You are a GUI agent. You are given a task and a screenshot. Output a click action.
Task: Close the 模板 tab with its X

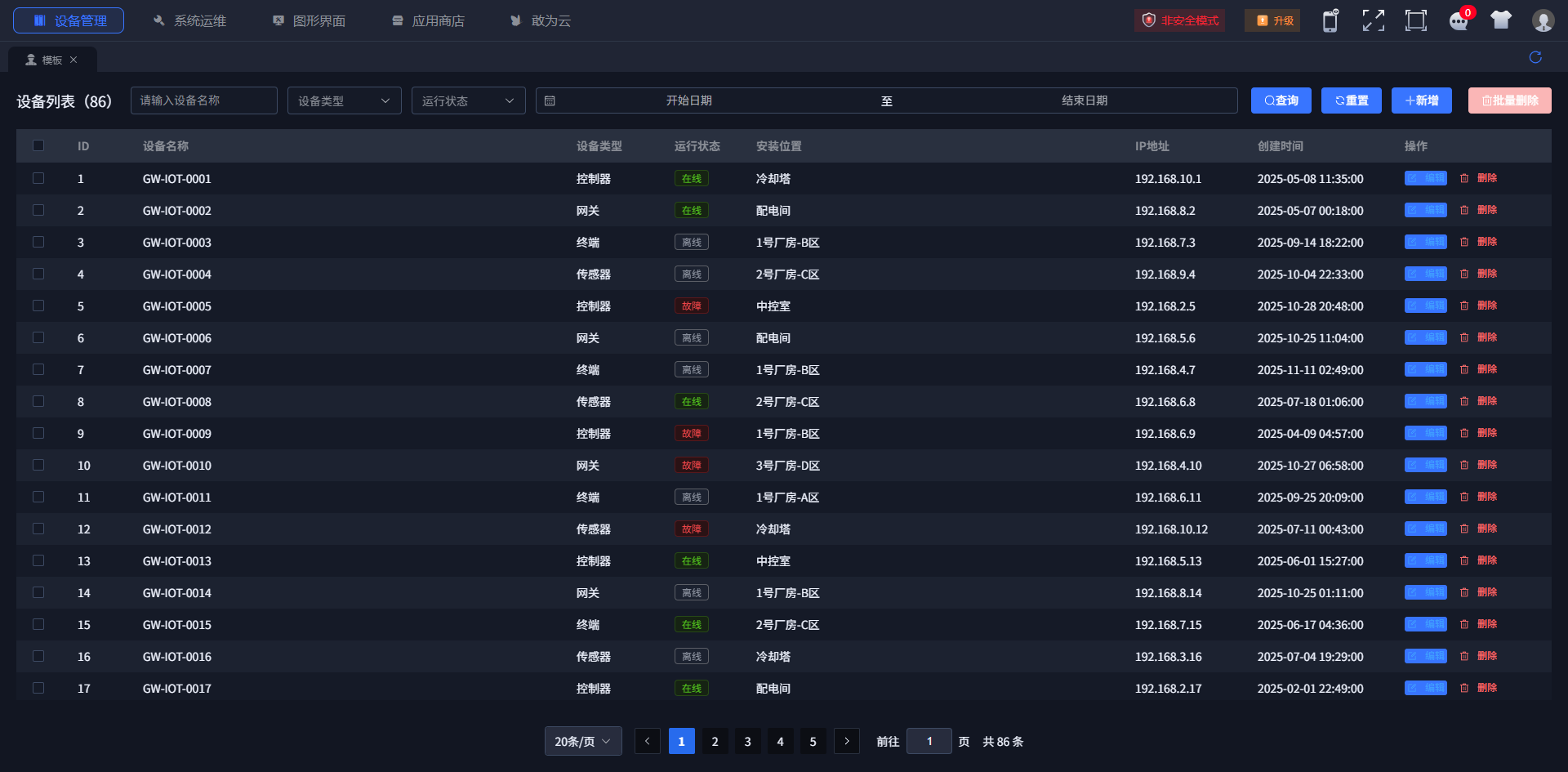(x=73, y=60)
